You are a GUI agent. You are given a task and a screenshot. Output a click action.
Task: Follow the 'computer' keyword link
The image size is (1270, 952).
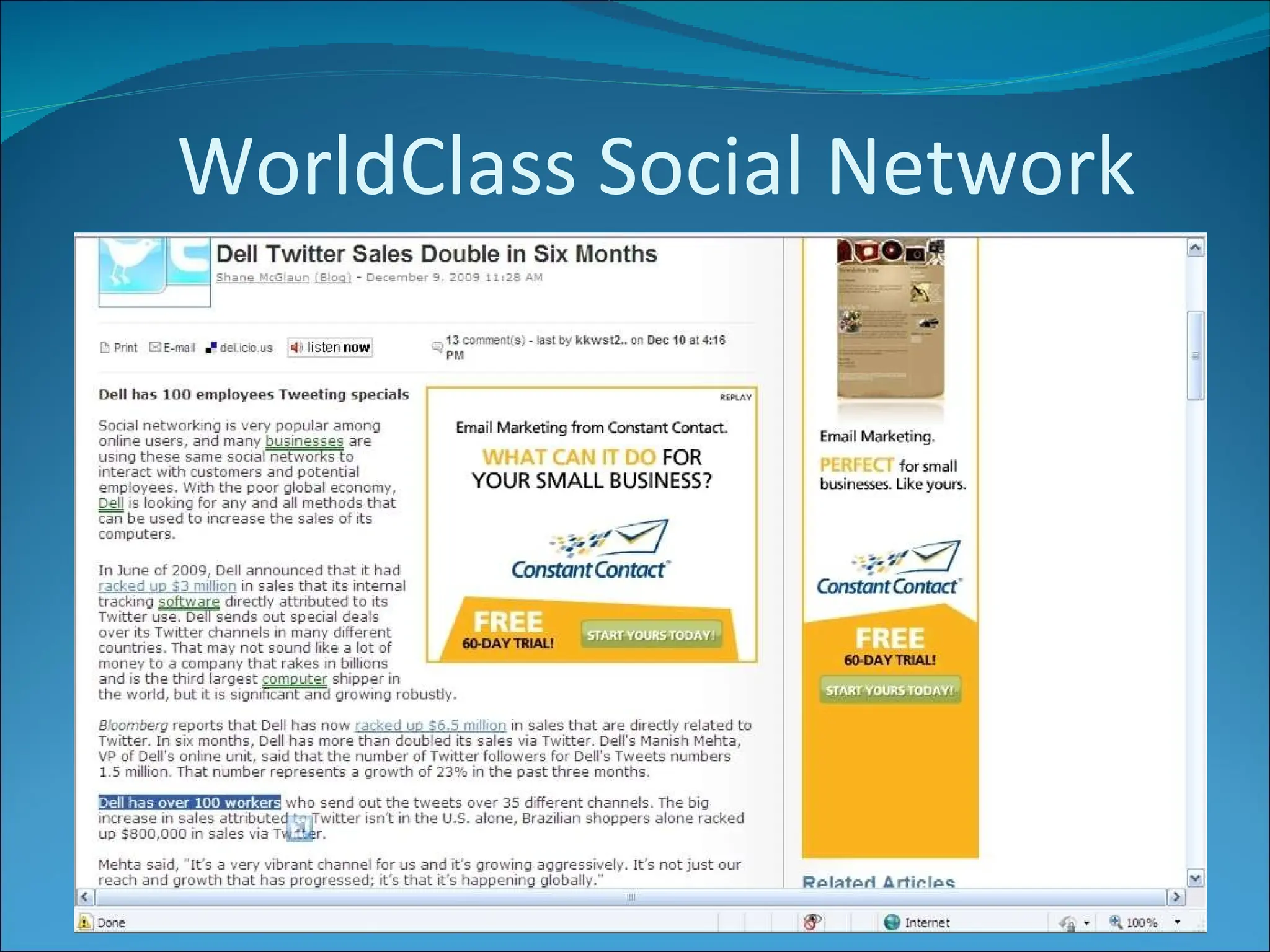point(295,679)
